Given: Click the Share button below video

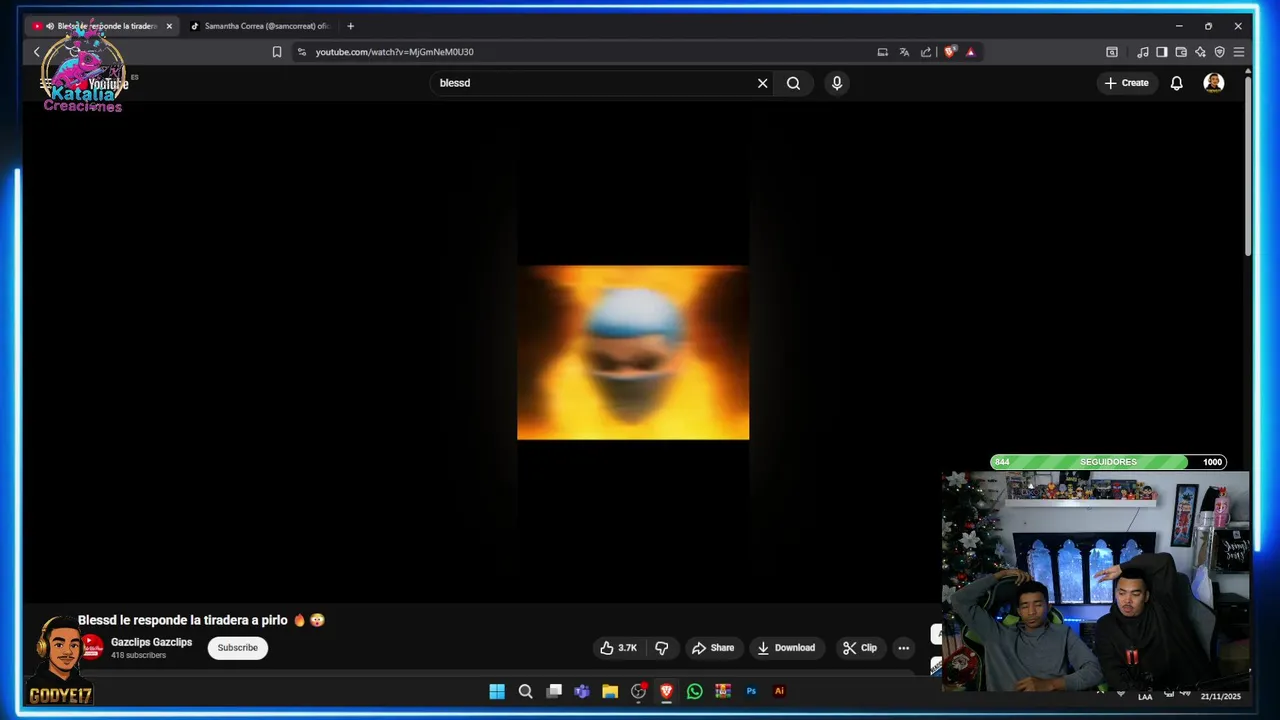Looking at the screenshot, I should (x=713, y=648).
